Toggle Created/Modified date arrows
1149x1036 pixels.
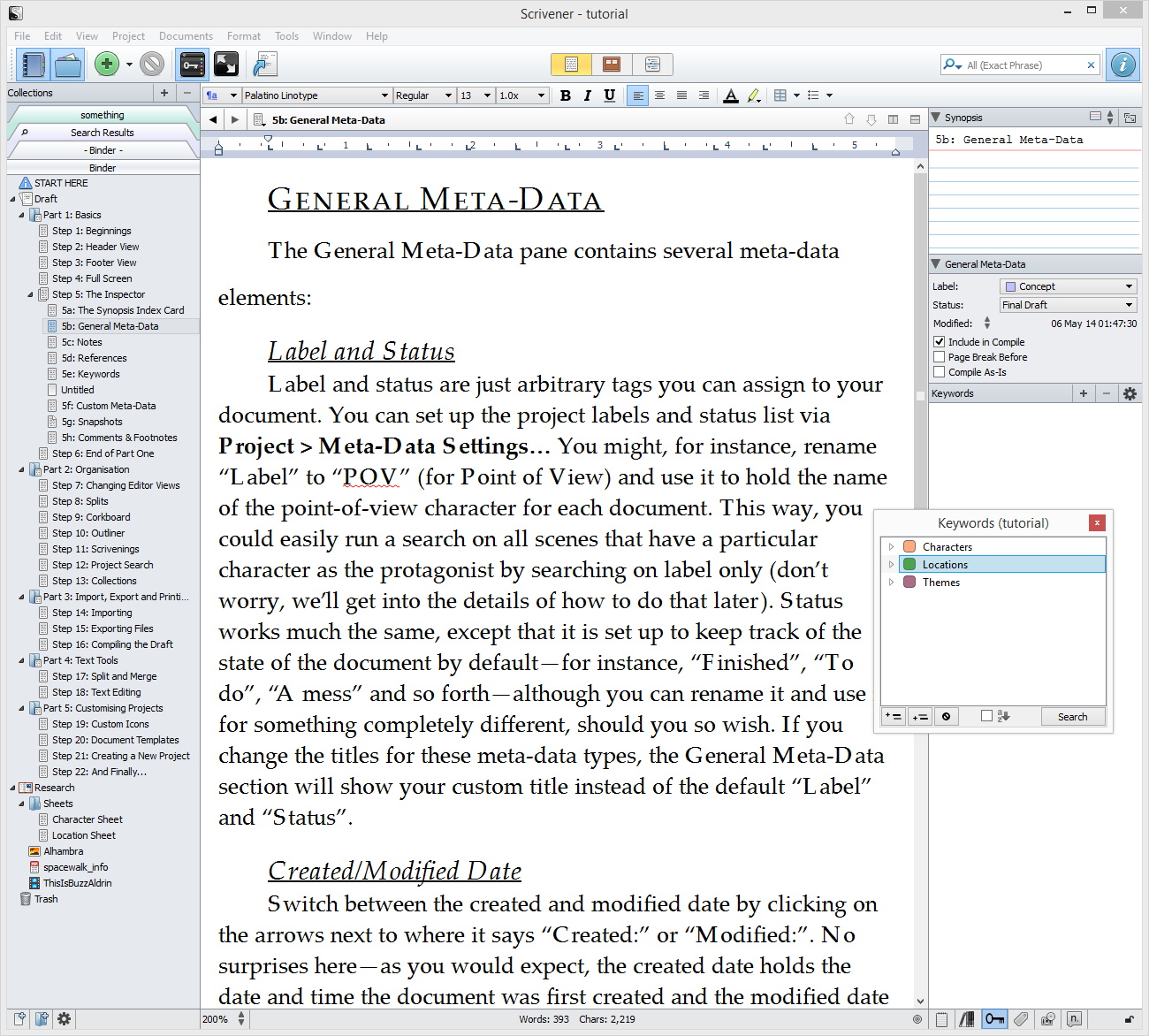point(987,324)
